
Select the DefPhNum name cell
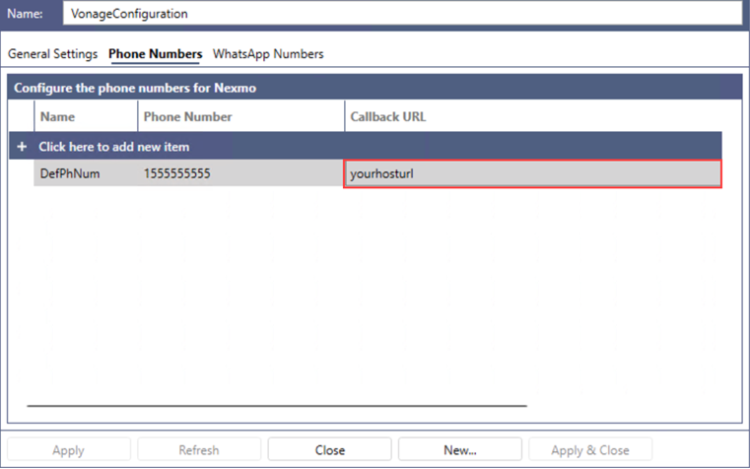tap(85, 174)
